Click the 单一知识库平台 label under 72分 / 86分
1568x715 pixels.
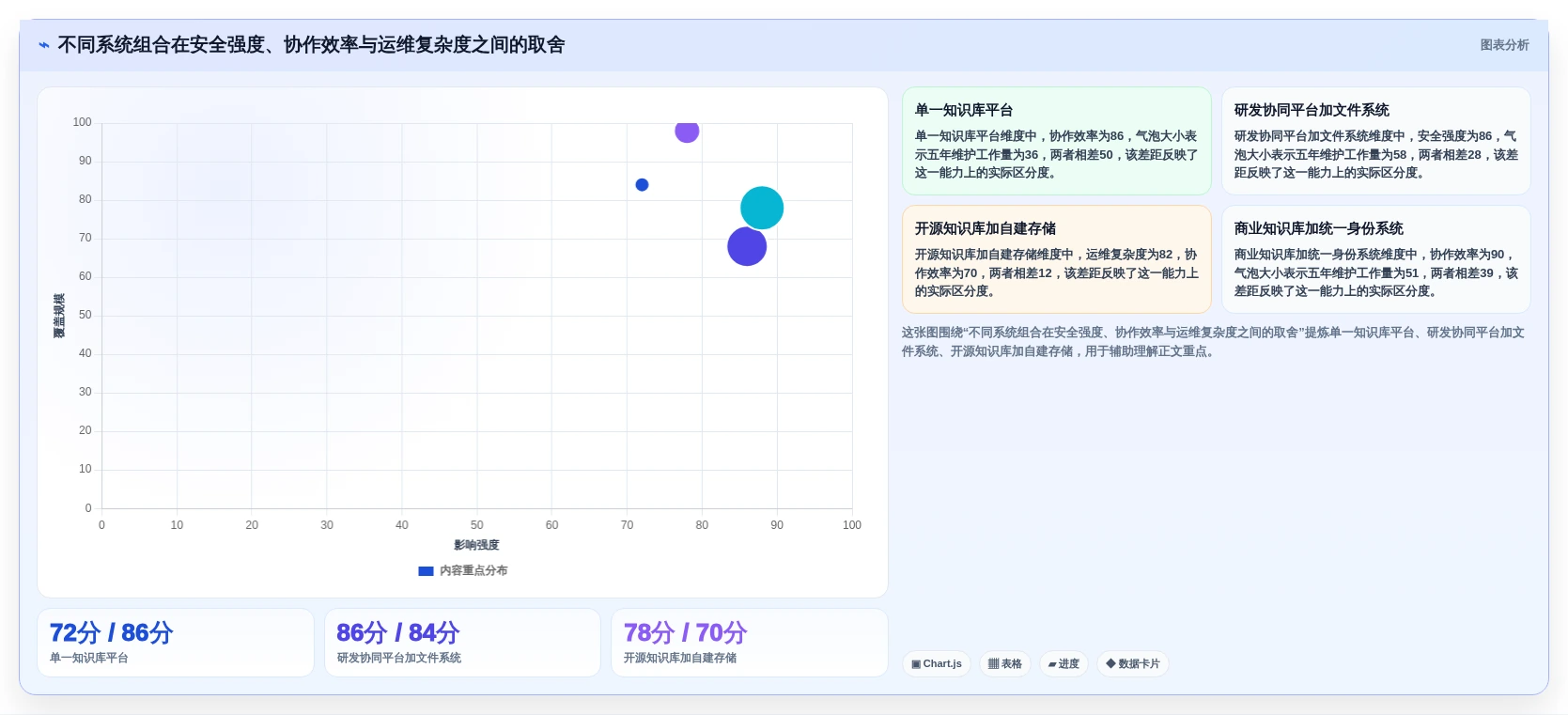pyautogui.click(x=89, y=659)
